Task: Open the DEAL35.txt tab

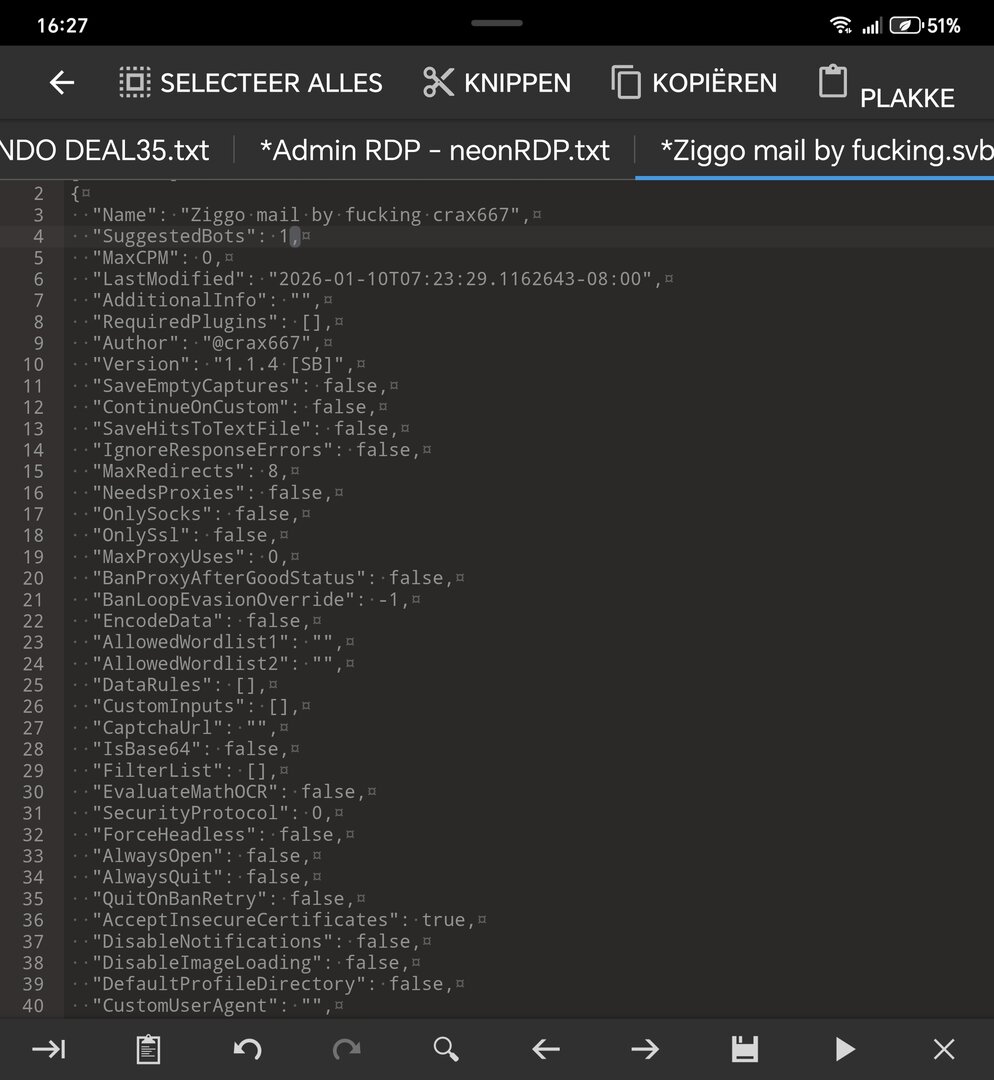Action: coord(104,150)
